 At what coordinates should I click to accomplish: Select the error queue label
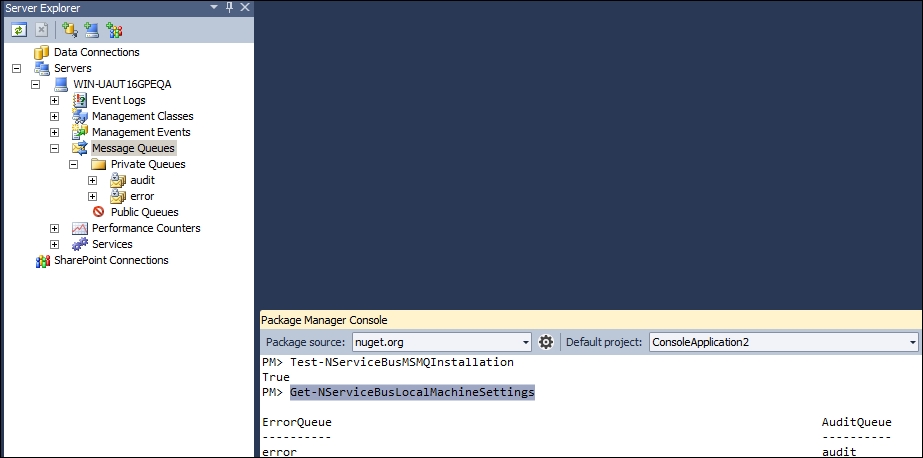point(142,196)
